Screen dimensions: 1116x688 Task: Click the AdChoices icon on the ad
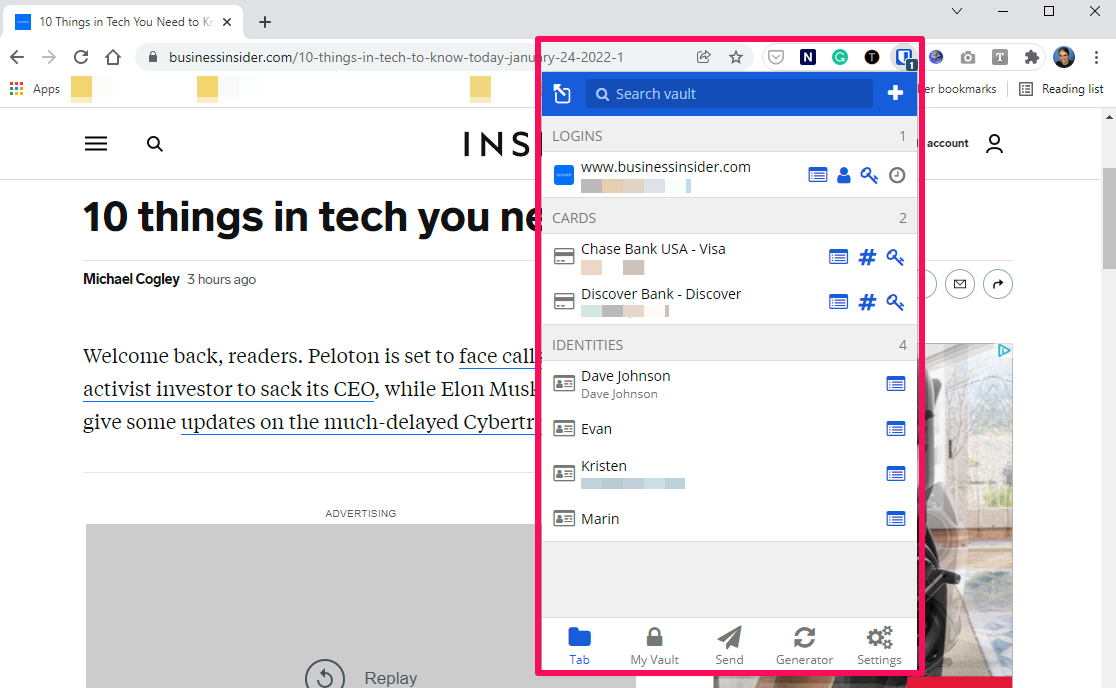click(x=1004, y=351)
